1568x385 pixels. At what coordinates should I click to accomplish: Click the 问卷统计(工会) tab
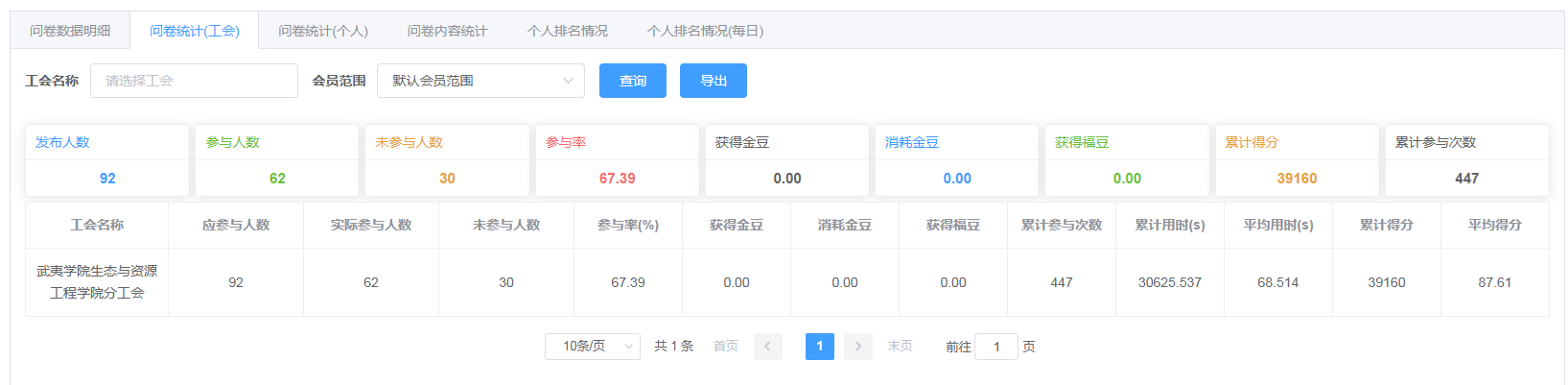tap(195, 31)
